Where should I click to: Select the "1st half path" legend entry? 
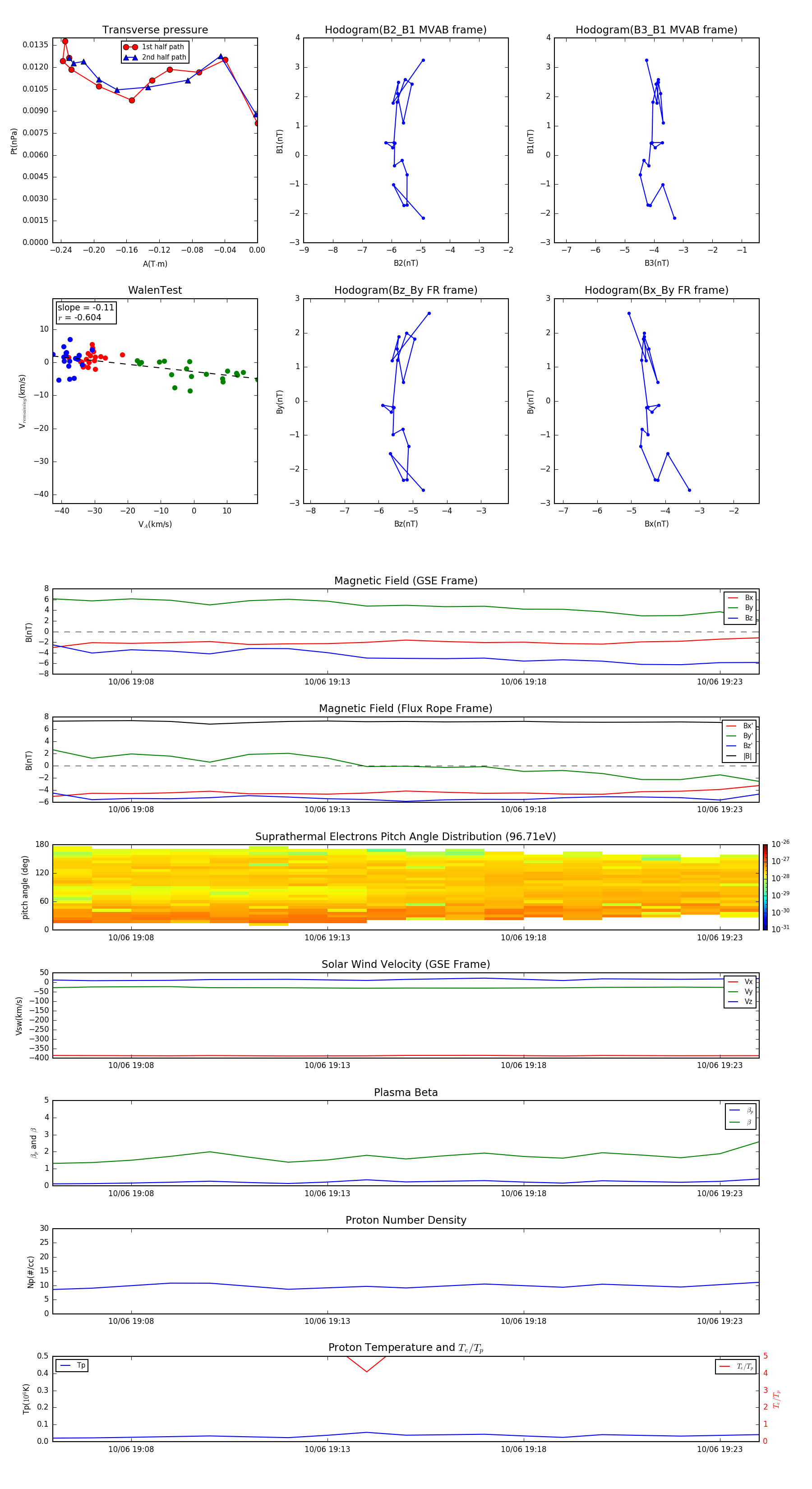pos(154,47)
